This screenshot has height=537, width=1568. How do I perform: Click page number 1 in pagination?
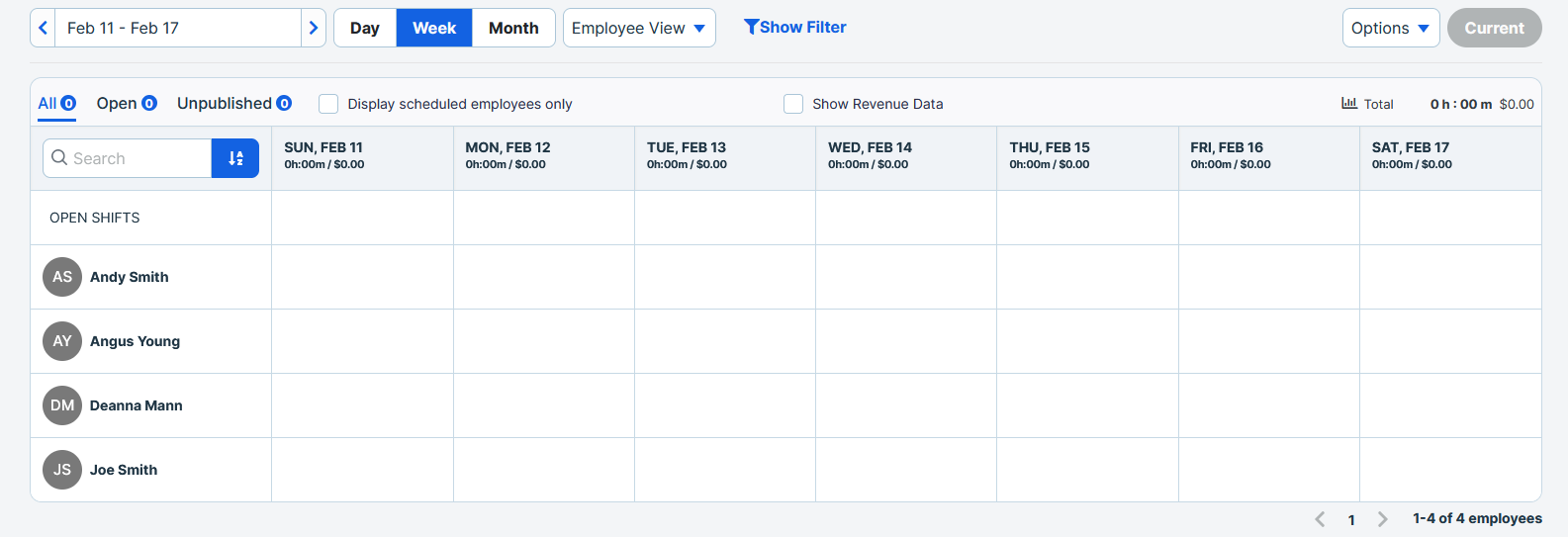[x=1351, y=519]
